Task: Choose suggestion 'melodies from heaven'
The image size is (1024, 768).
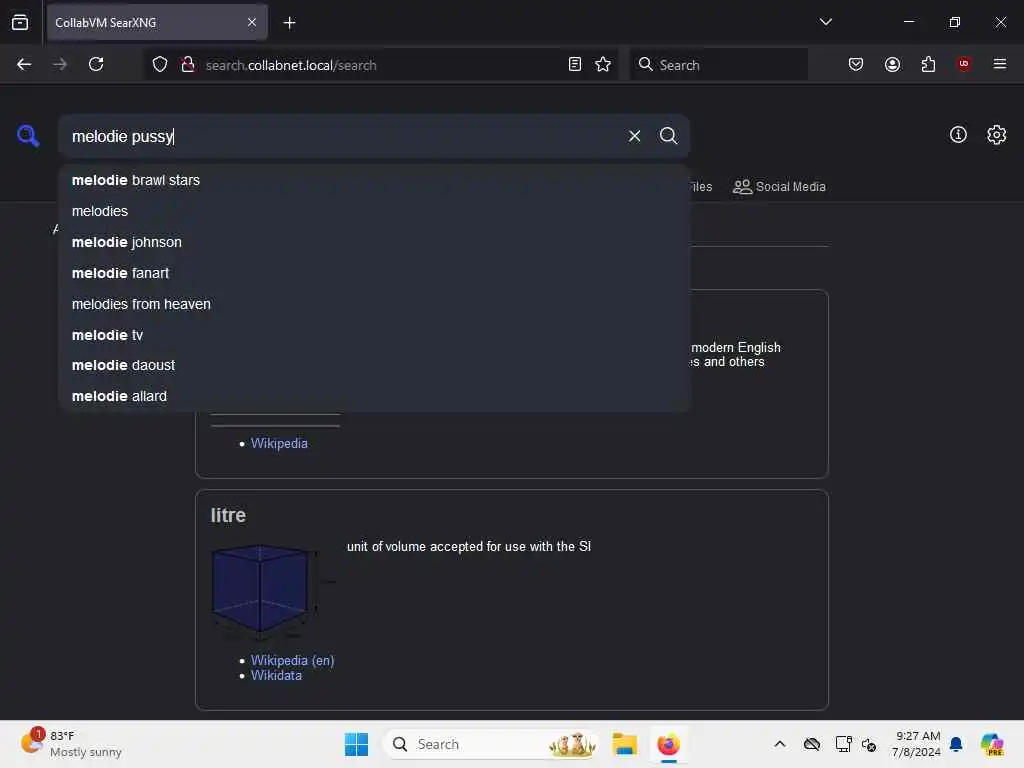Action: click(374, 304)
